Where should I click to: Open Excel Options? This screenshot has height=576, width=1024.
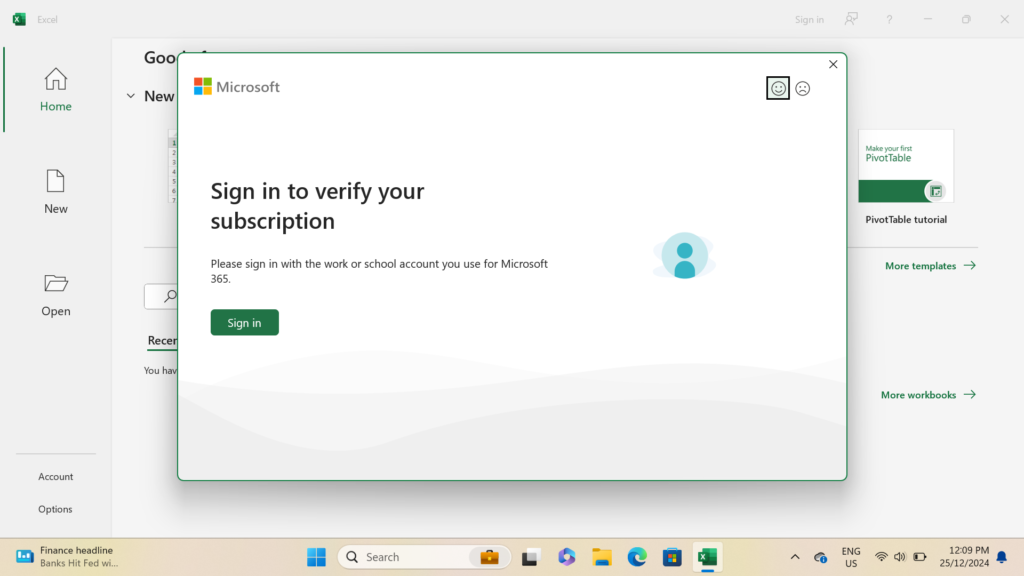point(56,509)
